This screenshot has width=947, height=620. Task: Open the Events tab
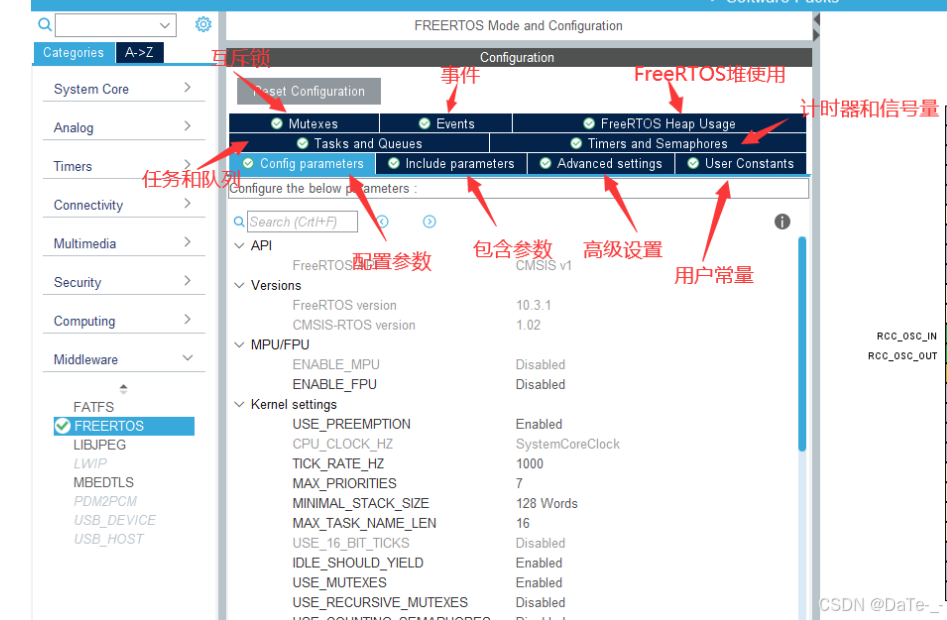446,123
